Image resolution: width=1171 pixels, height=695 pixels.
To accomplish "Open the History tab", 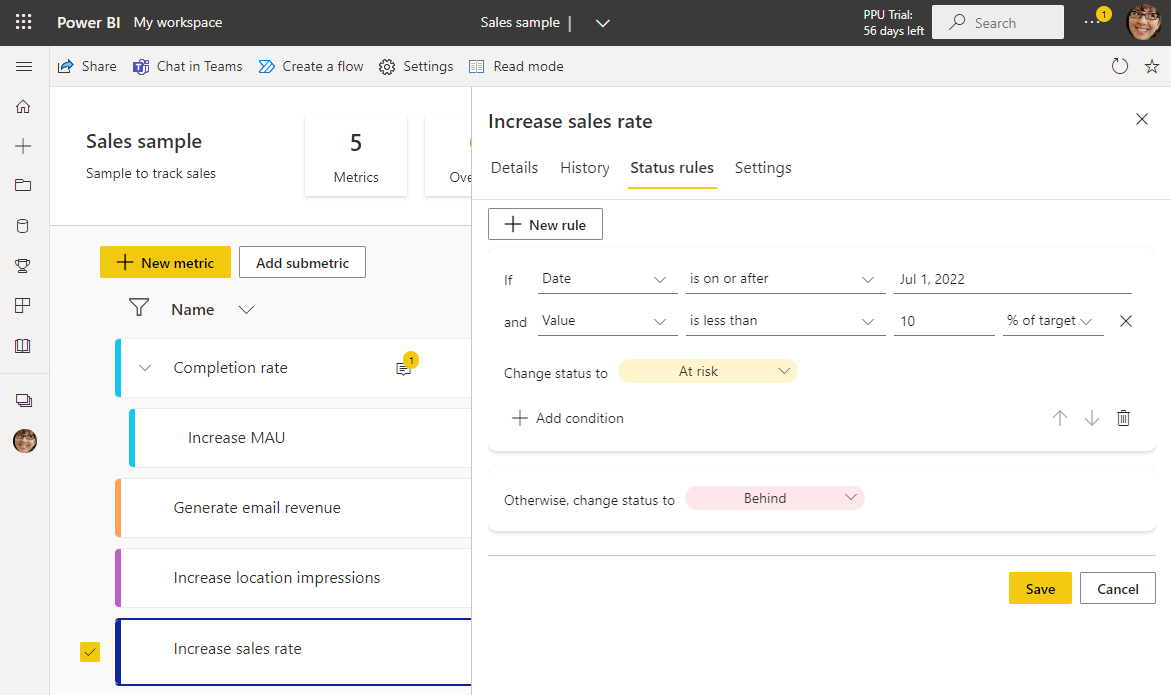I will click(584, 168).
